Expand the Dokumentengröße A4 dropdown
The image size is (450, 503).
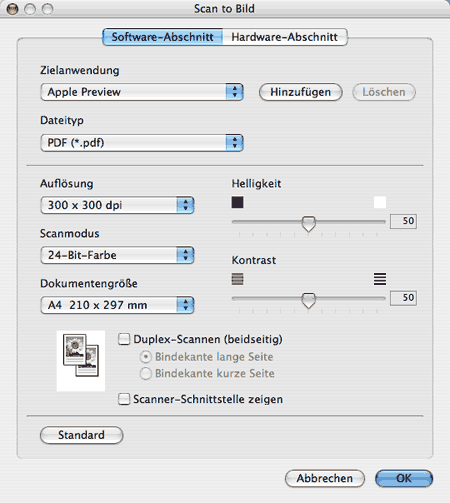[117, 305]
